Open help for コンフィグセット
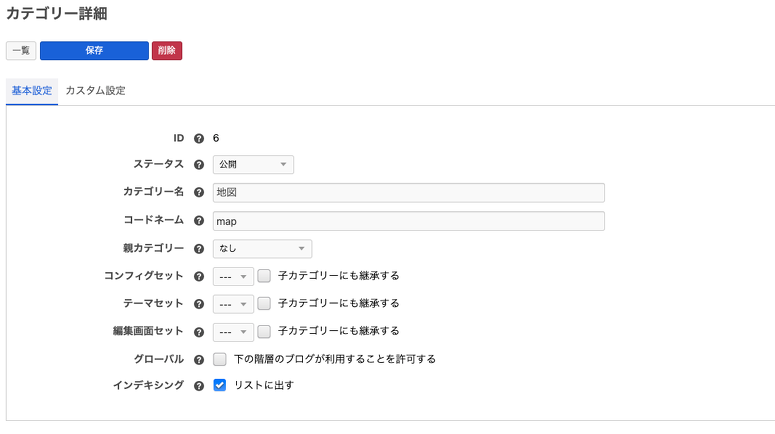Image resolution: width=775 pixels, height=434 pixels. click(199, 276)
